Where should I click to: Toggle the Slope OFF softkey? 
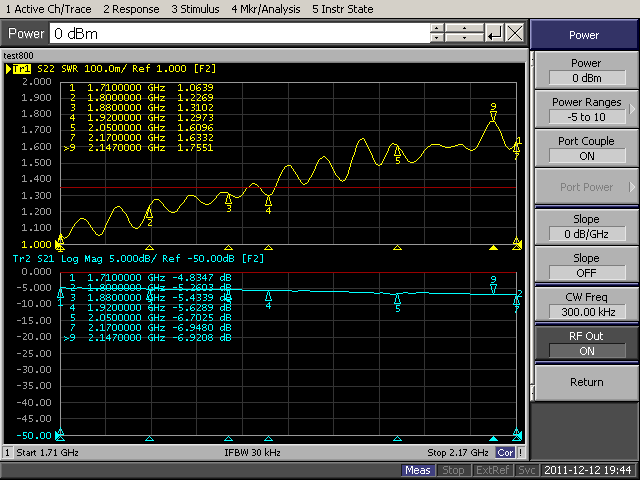(586, 265)
